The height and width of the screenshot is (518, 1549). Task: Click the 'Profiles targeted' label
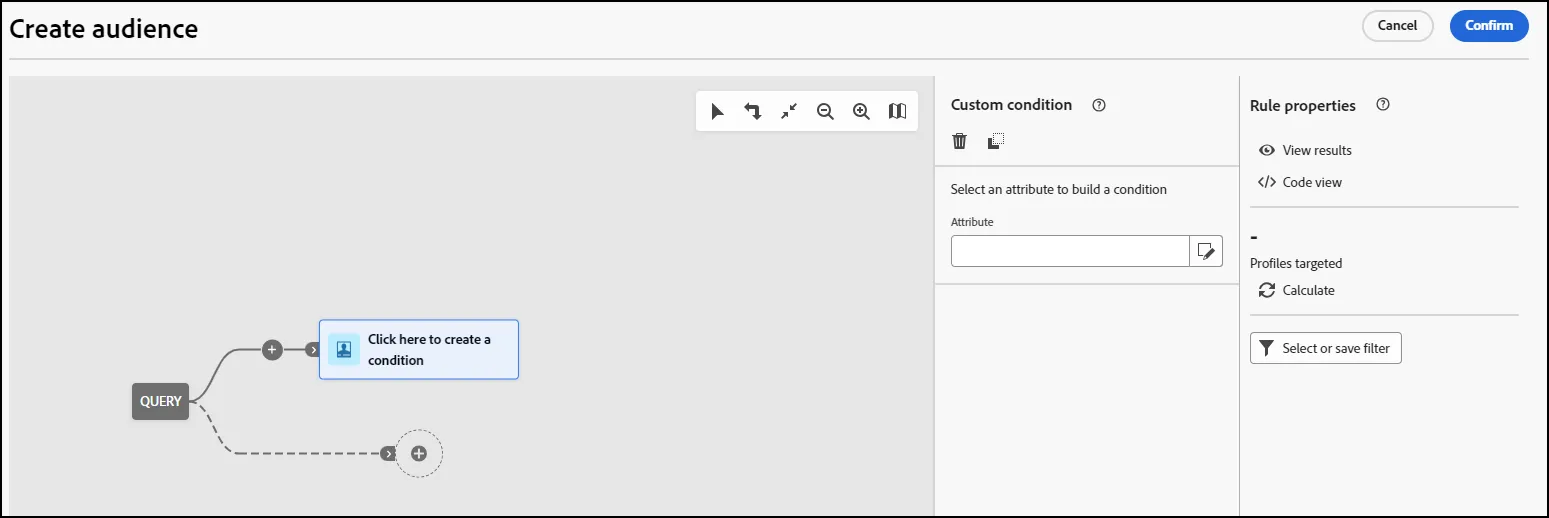click(x=1296, y=264)
